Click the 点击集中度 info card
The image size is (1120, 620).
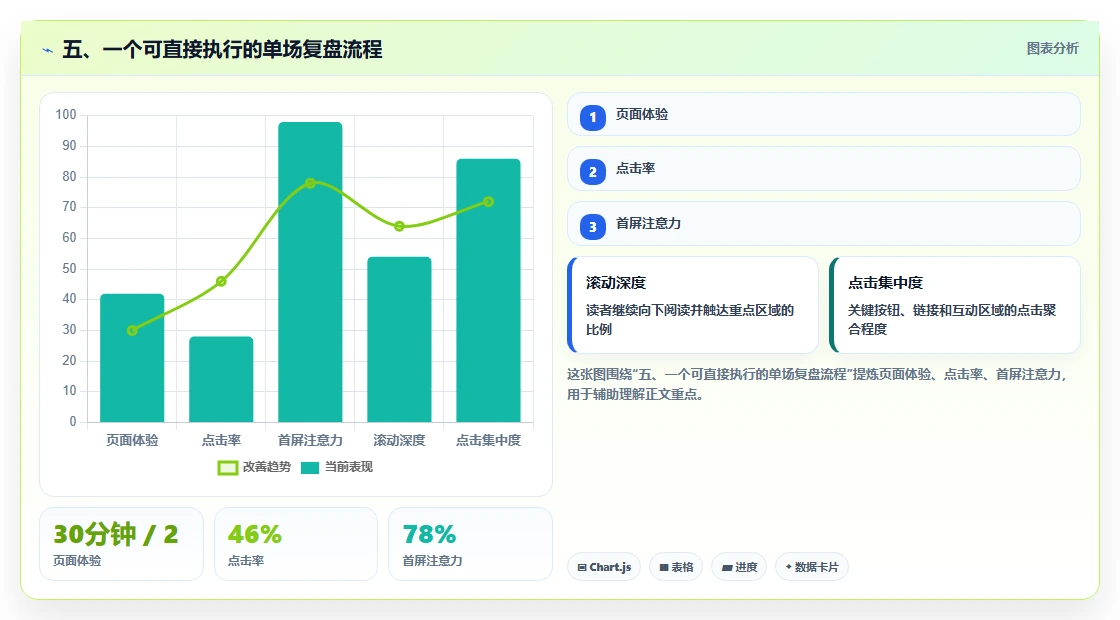point(955,305)
